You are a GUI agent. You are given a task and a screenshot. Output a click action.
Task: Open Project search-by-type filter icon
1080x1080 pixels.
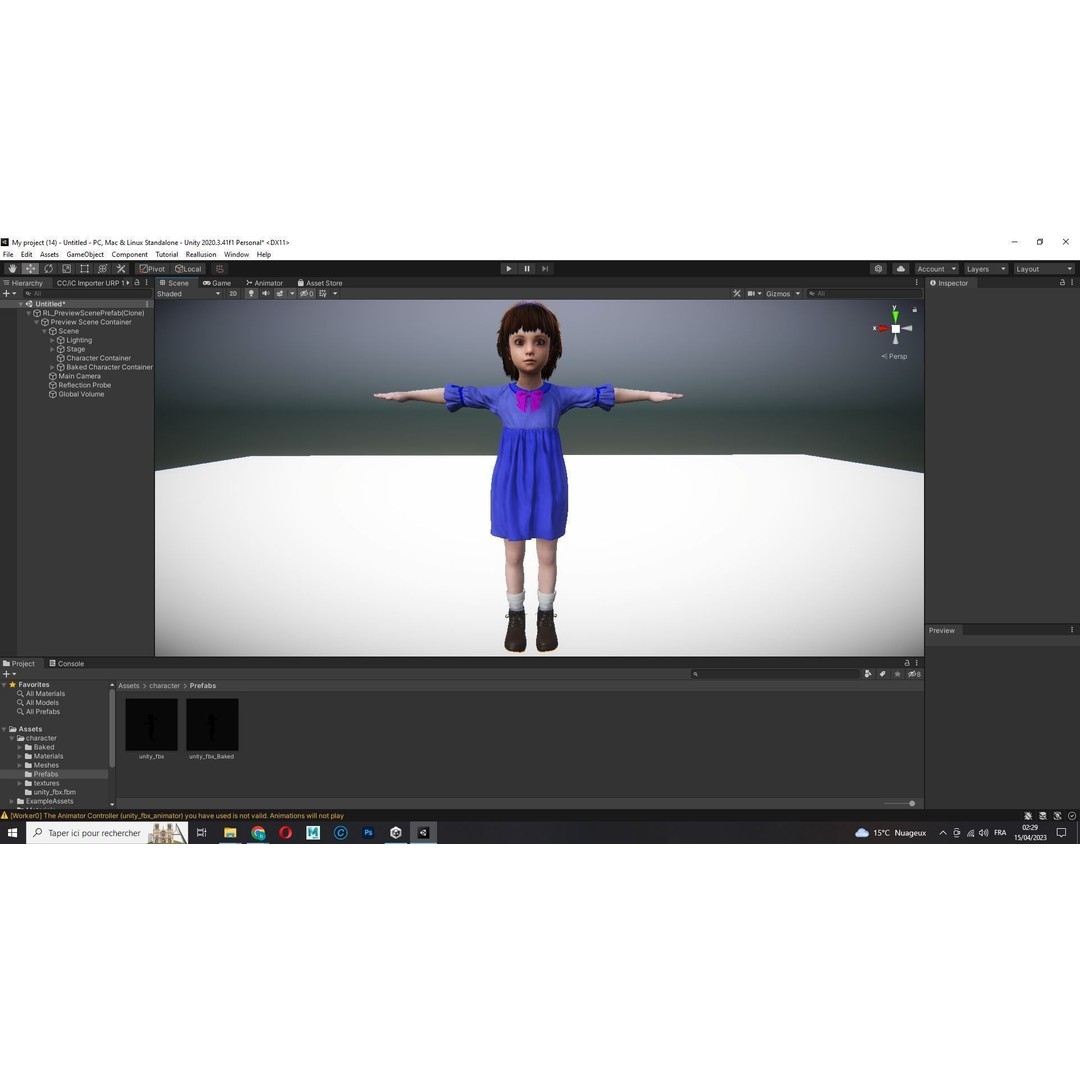(868, 674)
